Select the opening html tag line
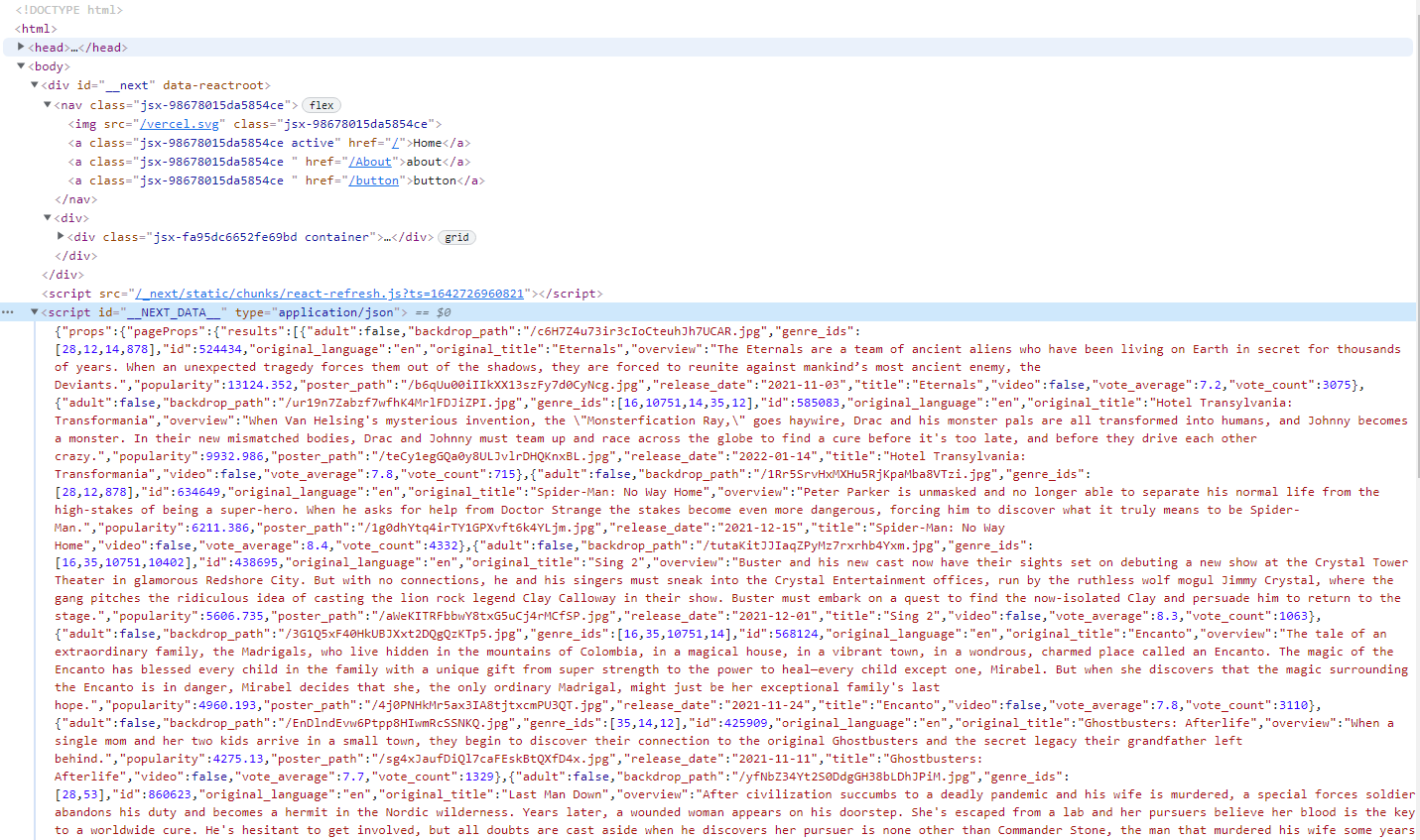 pos(36,29)
